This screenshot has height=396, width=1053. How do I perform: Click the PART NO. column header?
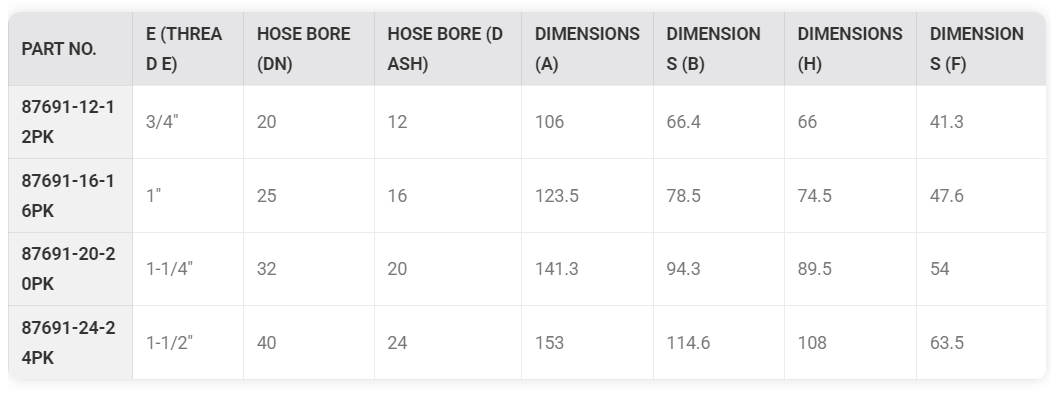pos(59,49)
